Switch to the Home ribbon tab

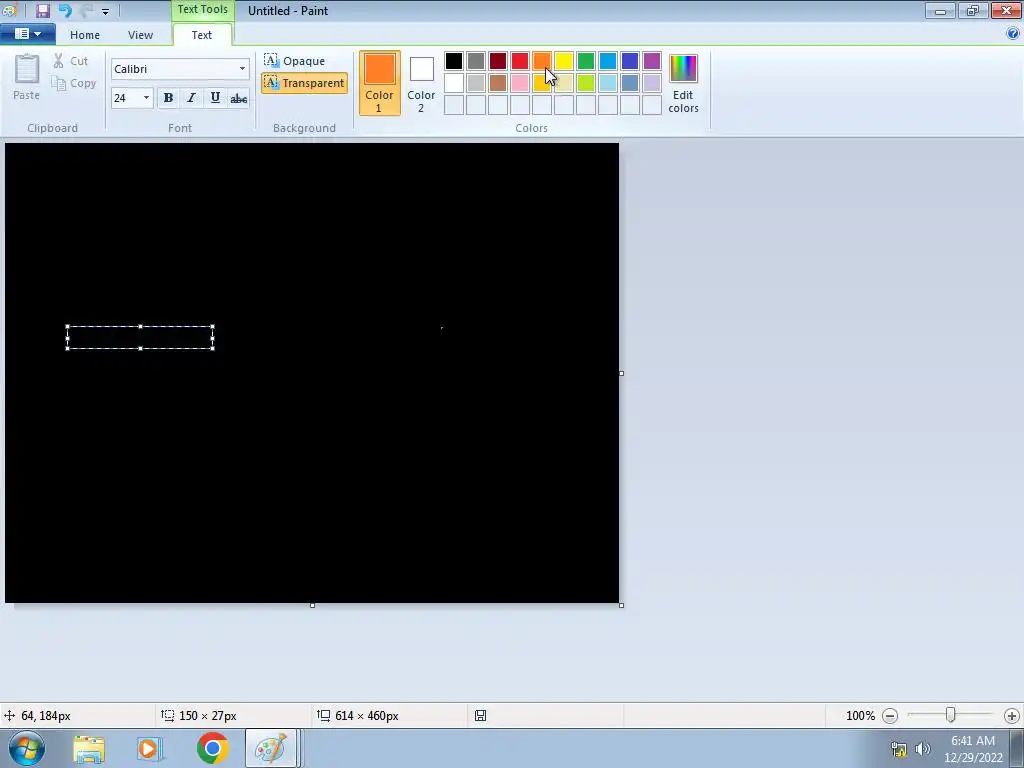point(85,35)
